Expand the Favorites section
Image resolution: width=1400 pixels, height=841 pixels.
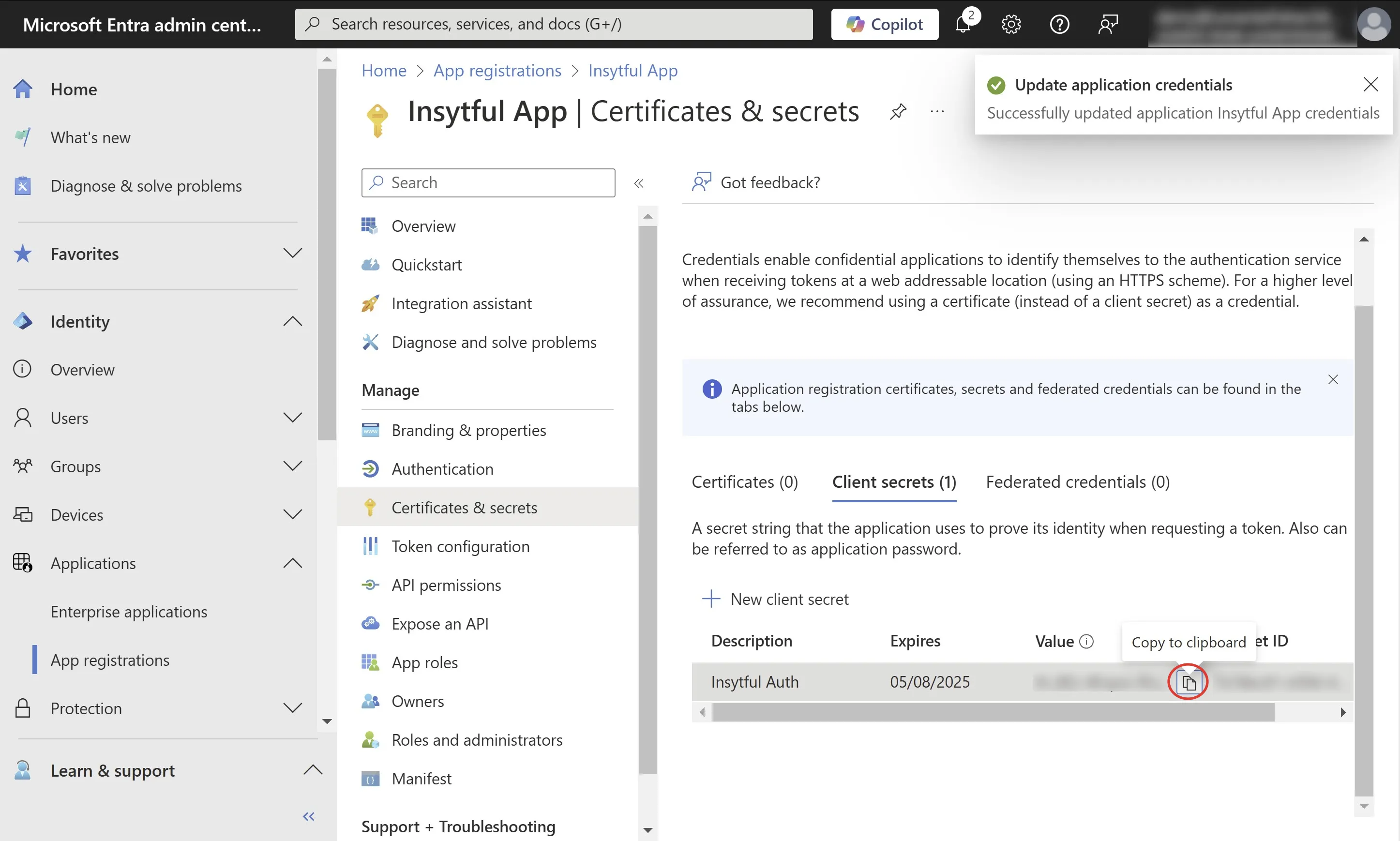(x=292, y=254)
